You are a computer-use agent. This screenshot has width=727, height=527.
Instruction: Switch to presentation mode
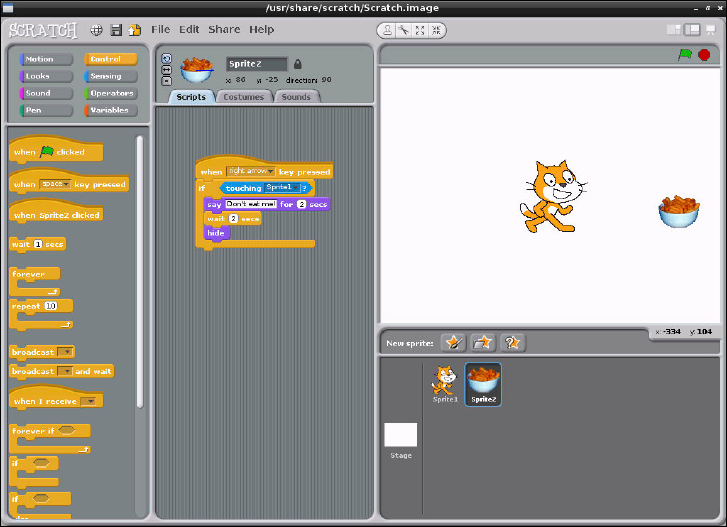[711, 30]
